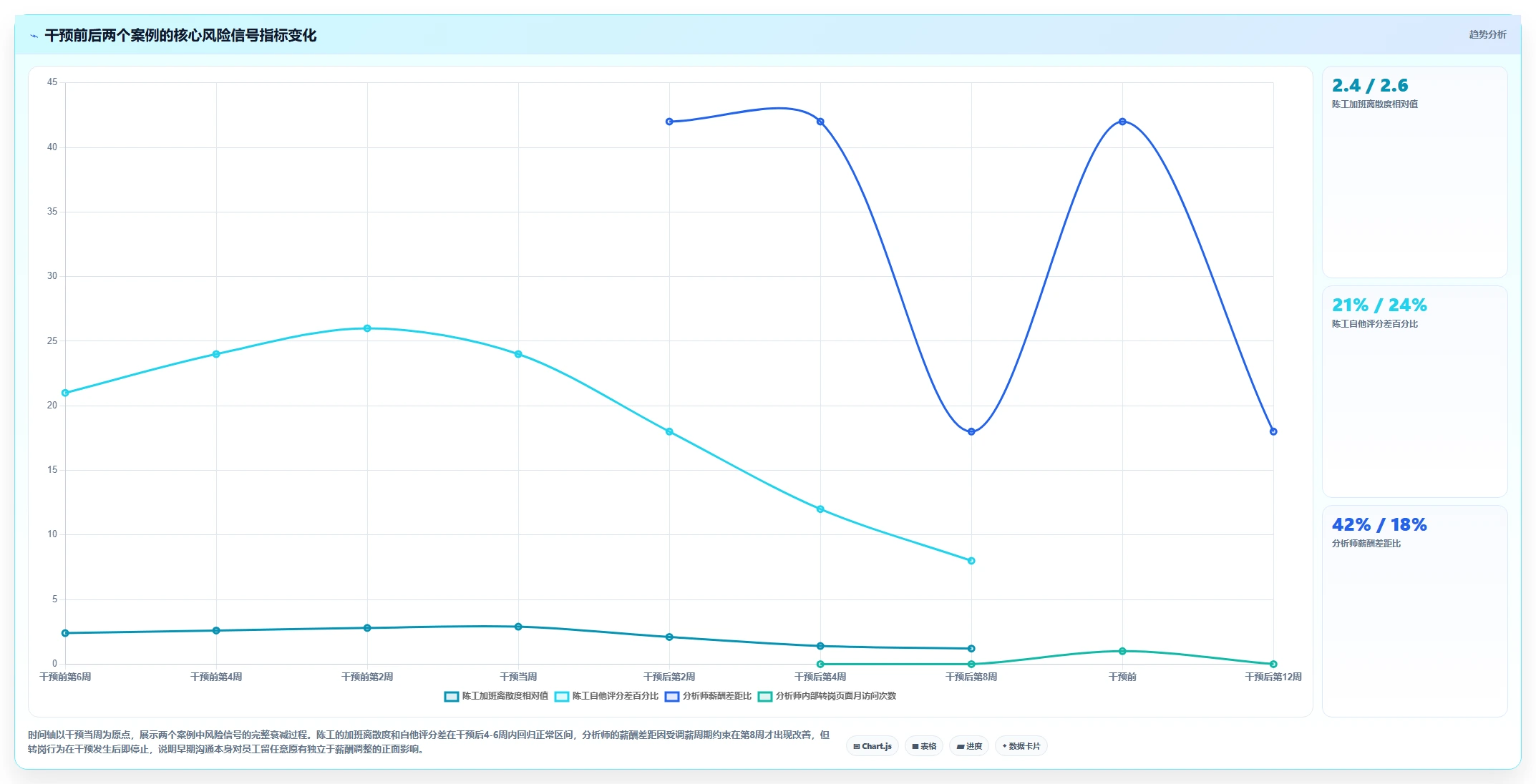Click the blue 薪酬差距比 point at 干预后第2周
The height and width of the screenshot is (784, 1536).
coord(669,122)
